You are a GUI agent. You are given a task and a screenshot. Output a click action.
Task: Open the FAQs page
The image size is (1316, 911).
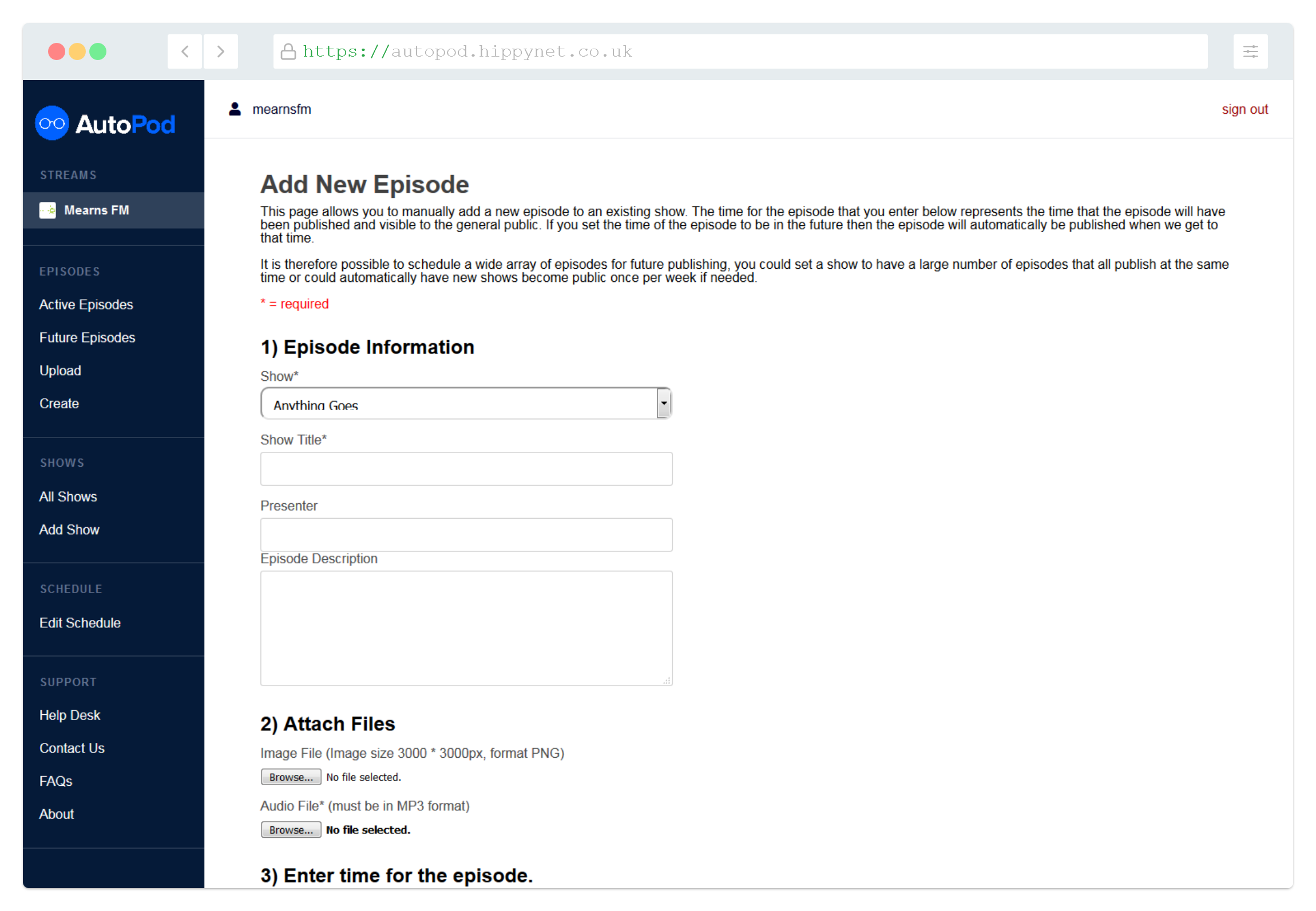coord(56,781)
